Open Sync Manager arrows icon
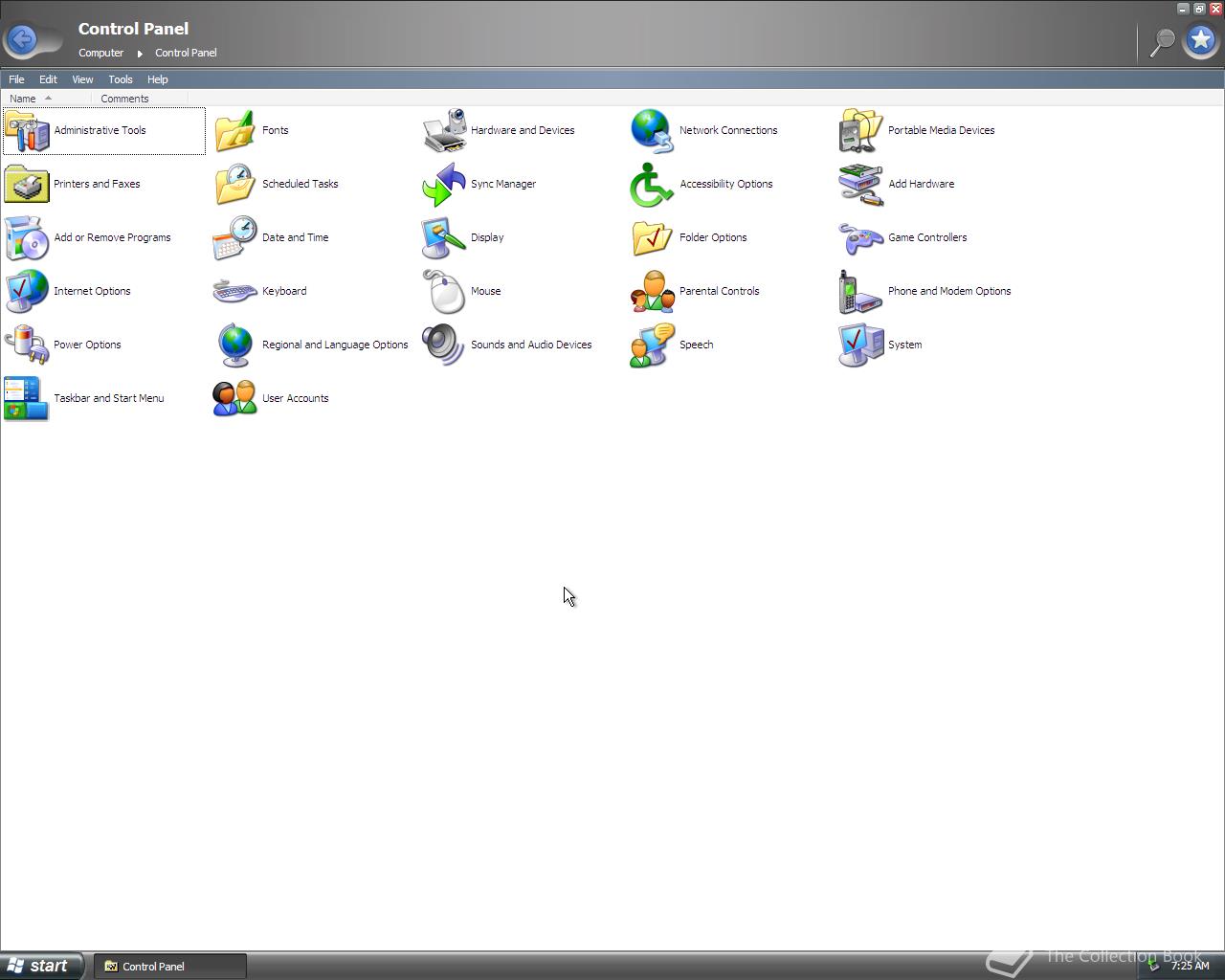 point(444,184)
